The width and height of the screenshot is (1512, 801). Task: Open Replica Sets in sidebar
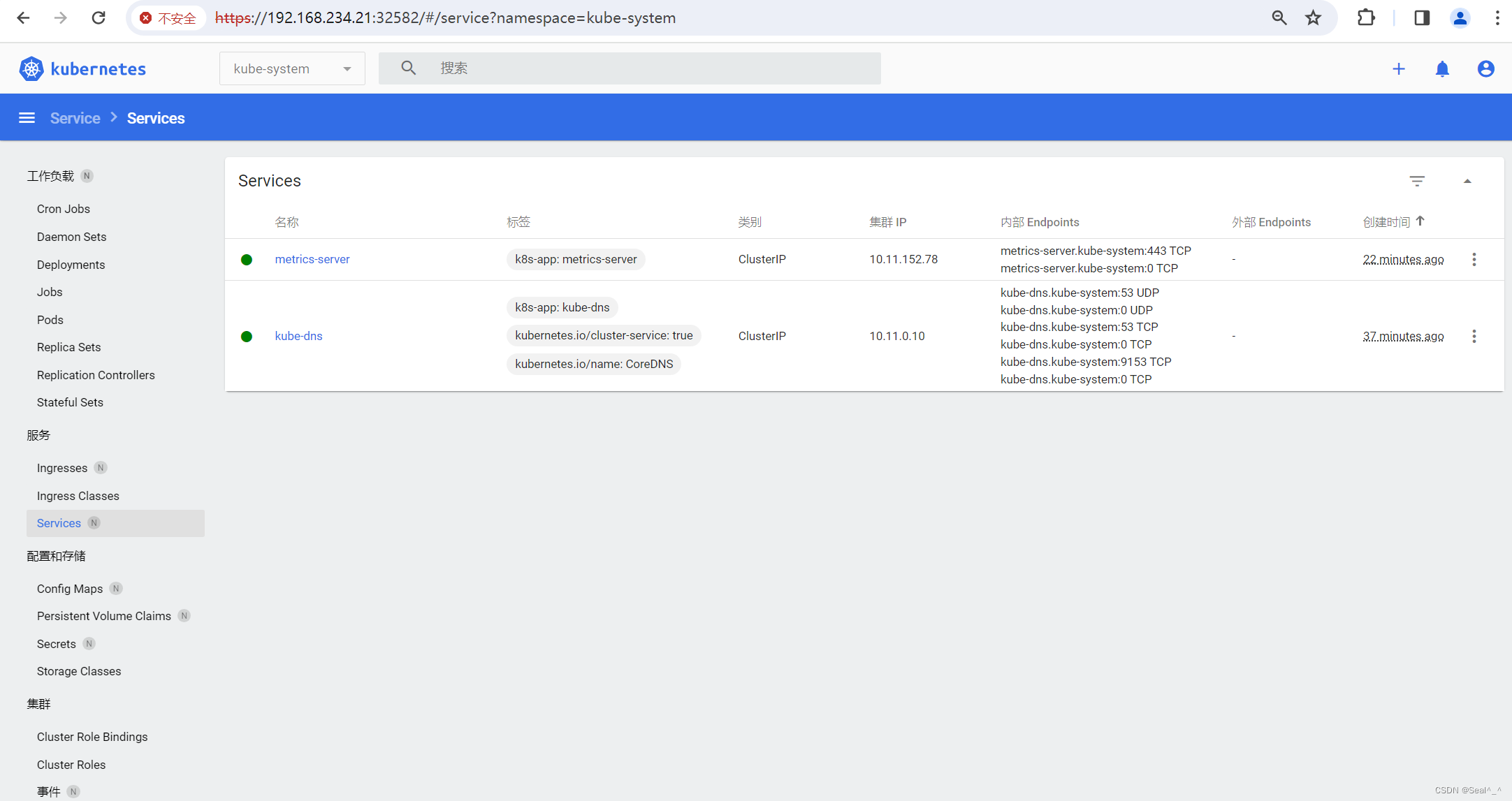pyautogui.click(x=68, y=347)
